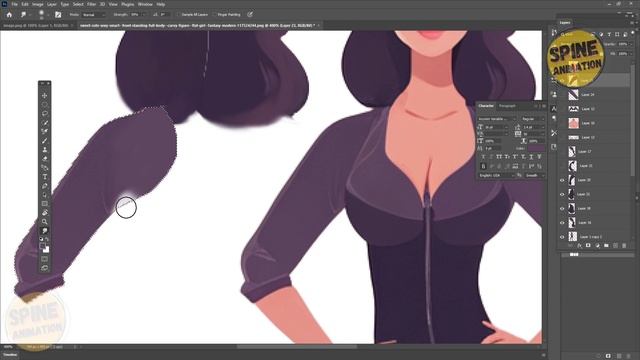
Task: Create a new group folder icon
Action: pyautogui.click(x=606, y=246)
